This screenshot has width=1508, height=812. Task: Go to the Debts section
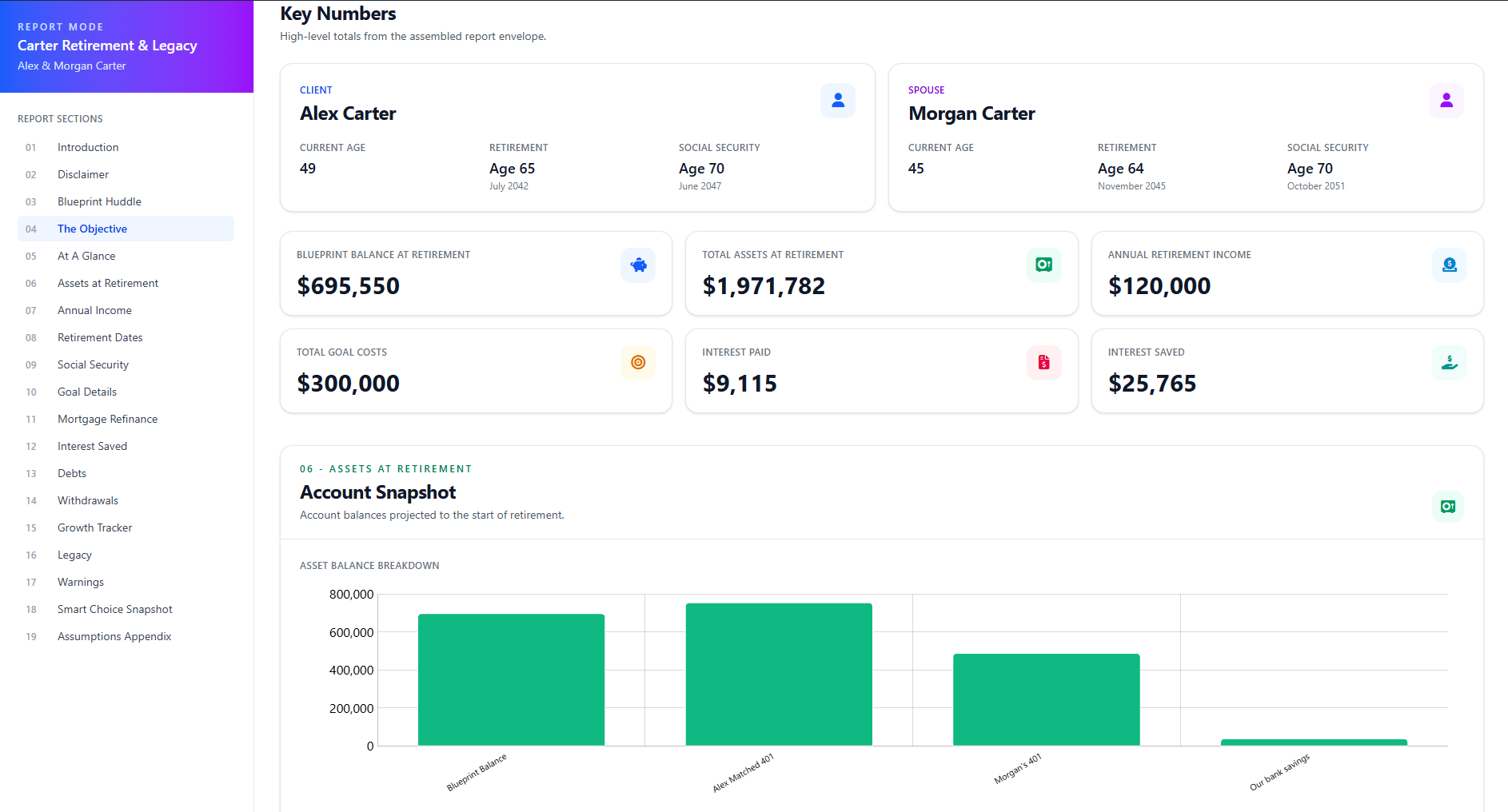point(126,473)
